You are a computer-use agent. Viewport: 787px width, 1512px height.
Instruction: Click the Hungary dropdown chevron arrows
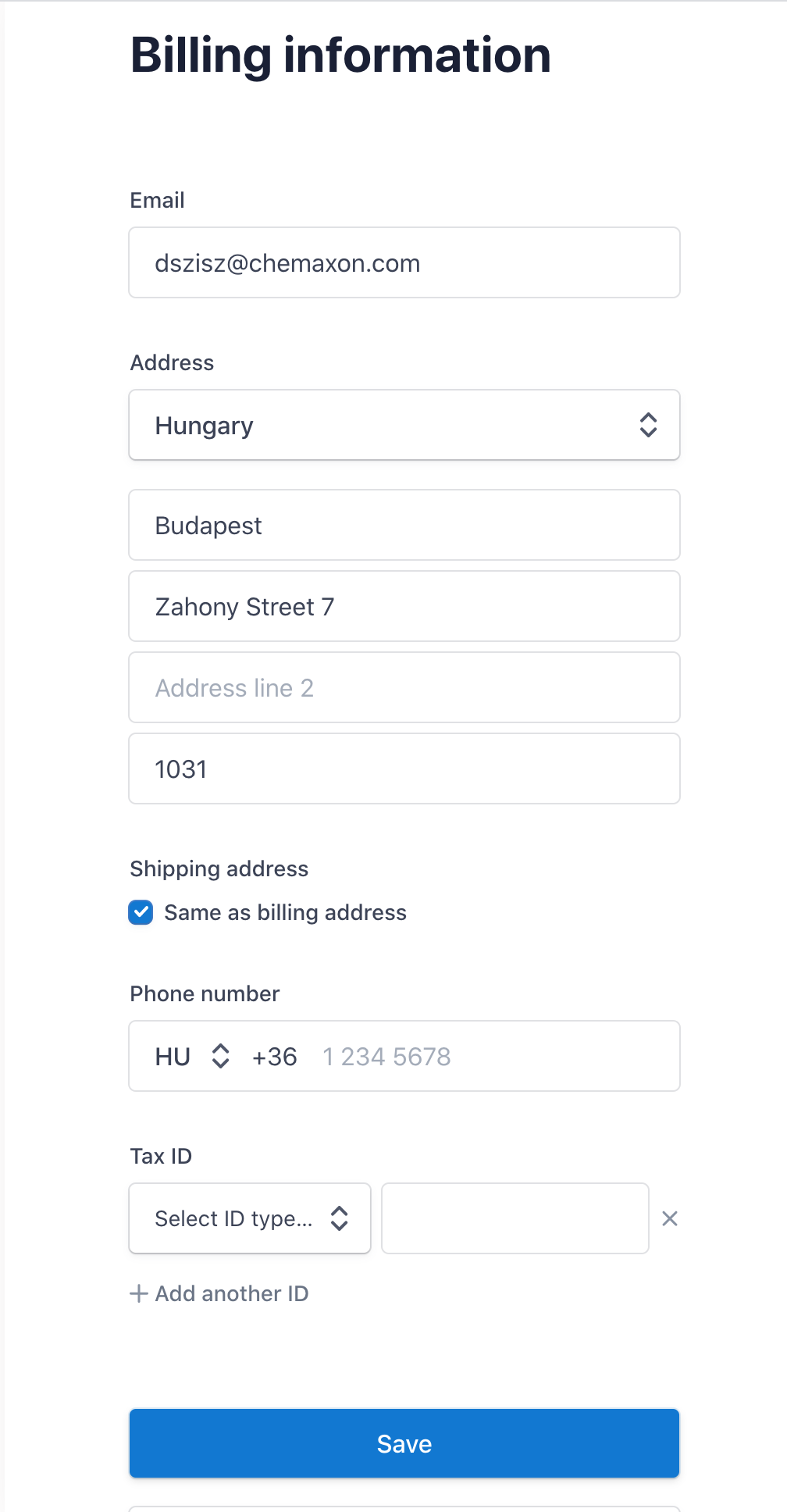pos(648,425)
